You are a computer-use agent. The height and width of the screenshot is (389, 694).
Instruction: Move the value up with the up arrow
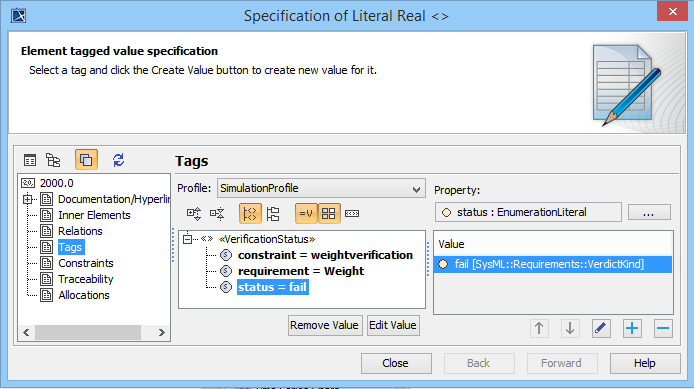[x=539, y=328]
